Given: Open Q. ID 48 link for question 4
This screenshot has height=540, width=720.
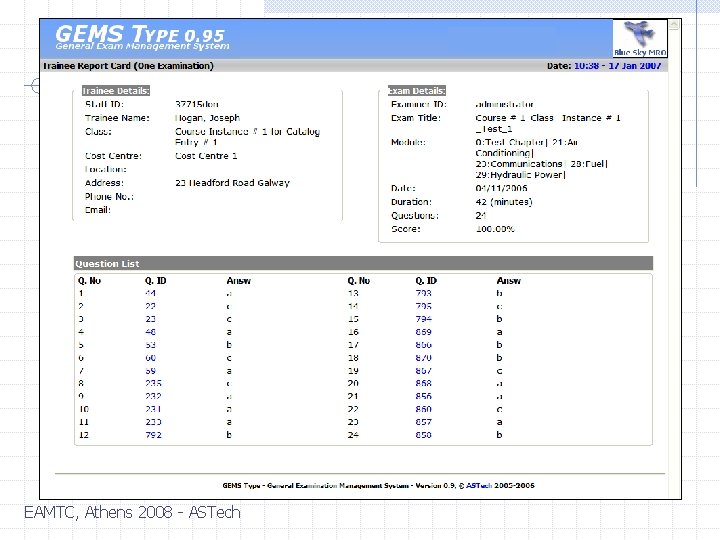Looking at the screenshot, I should tap(151, 332).
